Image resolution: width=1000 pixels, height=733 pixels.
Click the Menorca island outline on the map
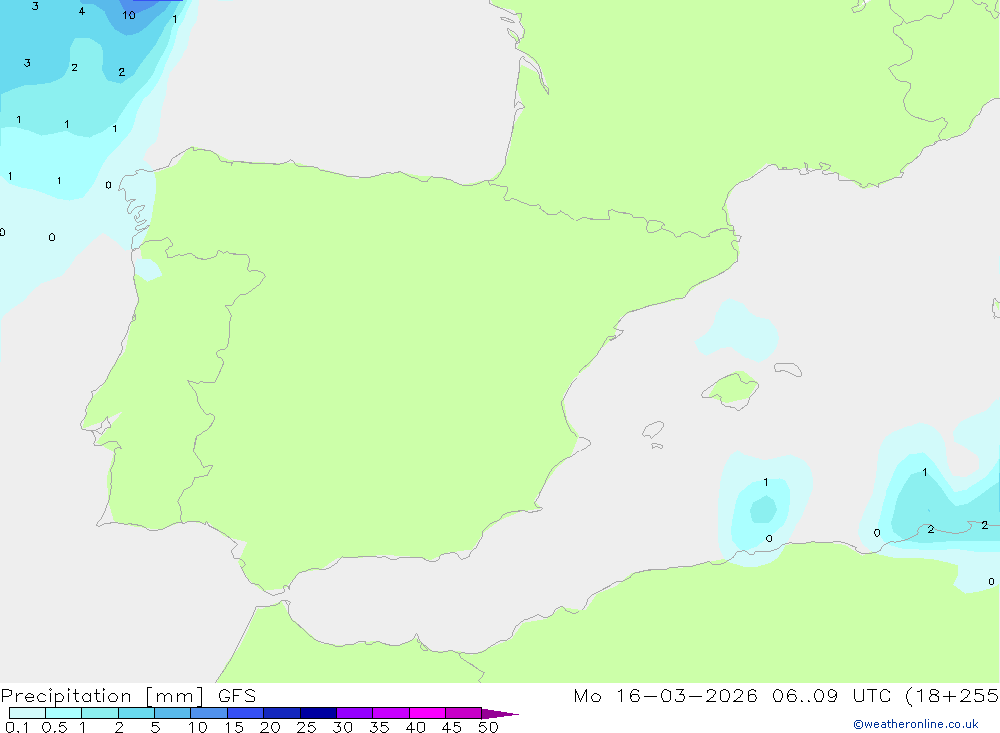[788, 369]
